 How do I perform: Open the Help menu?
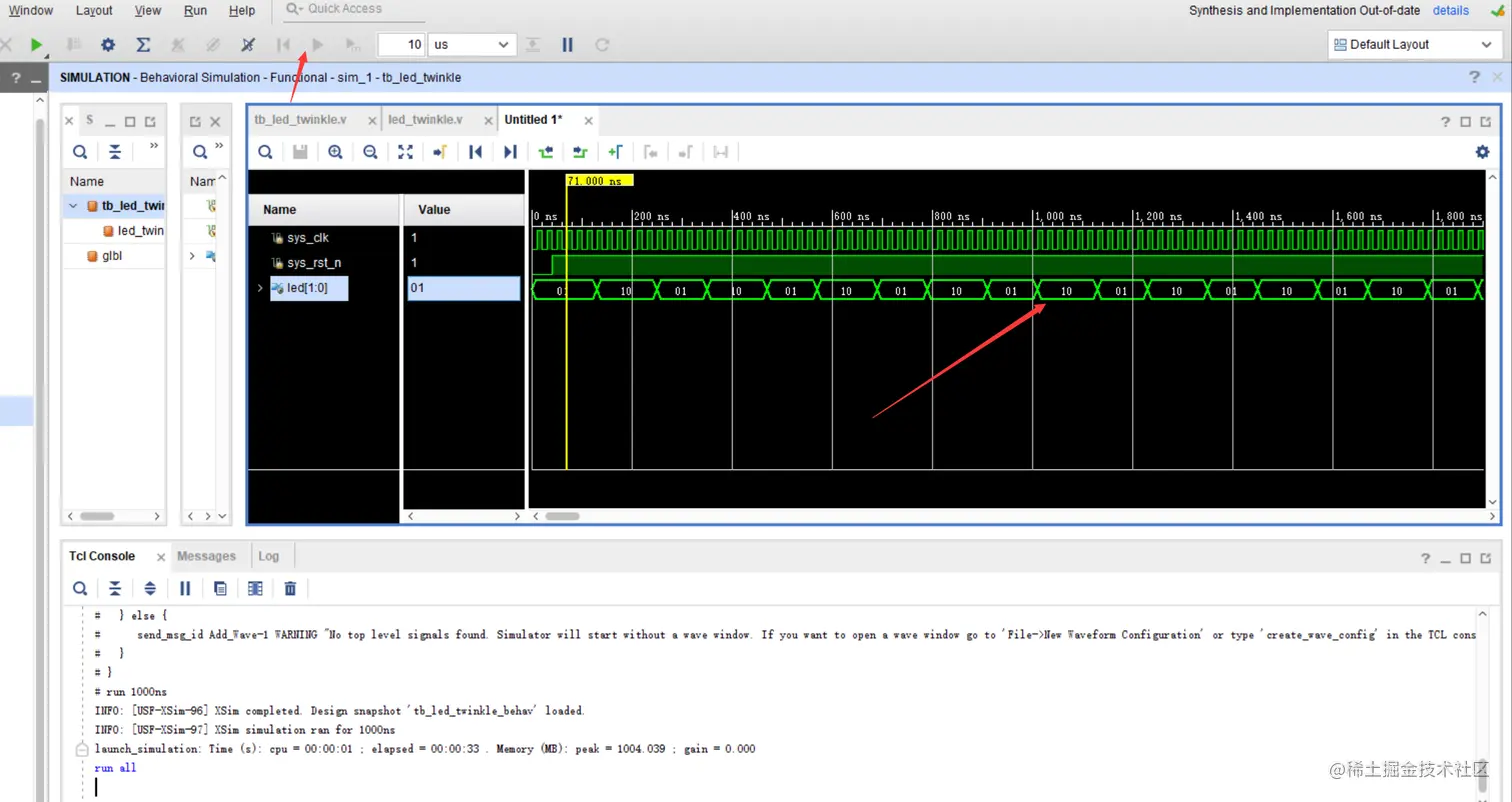242,10
